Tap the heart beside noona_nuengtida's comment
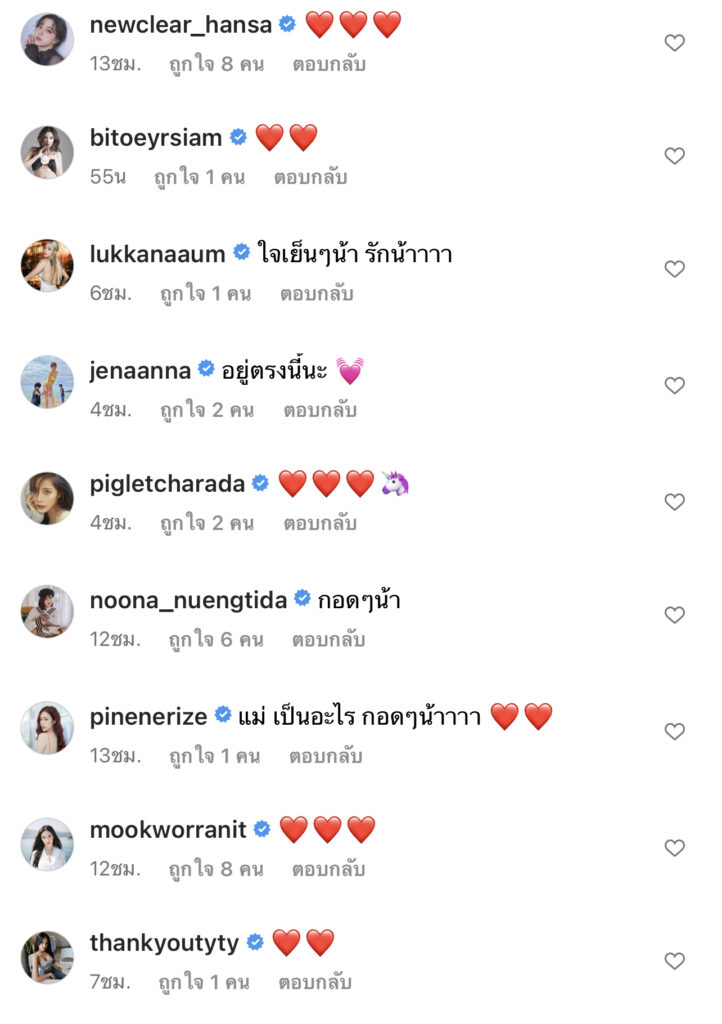 pyautogui.click(x=675, y=615)
